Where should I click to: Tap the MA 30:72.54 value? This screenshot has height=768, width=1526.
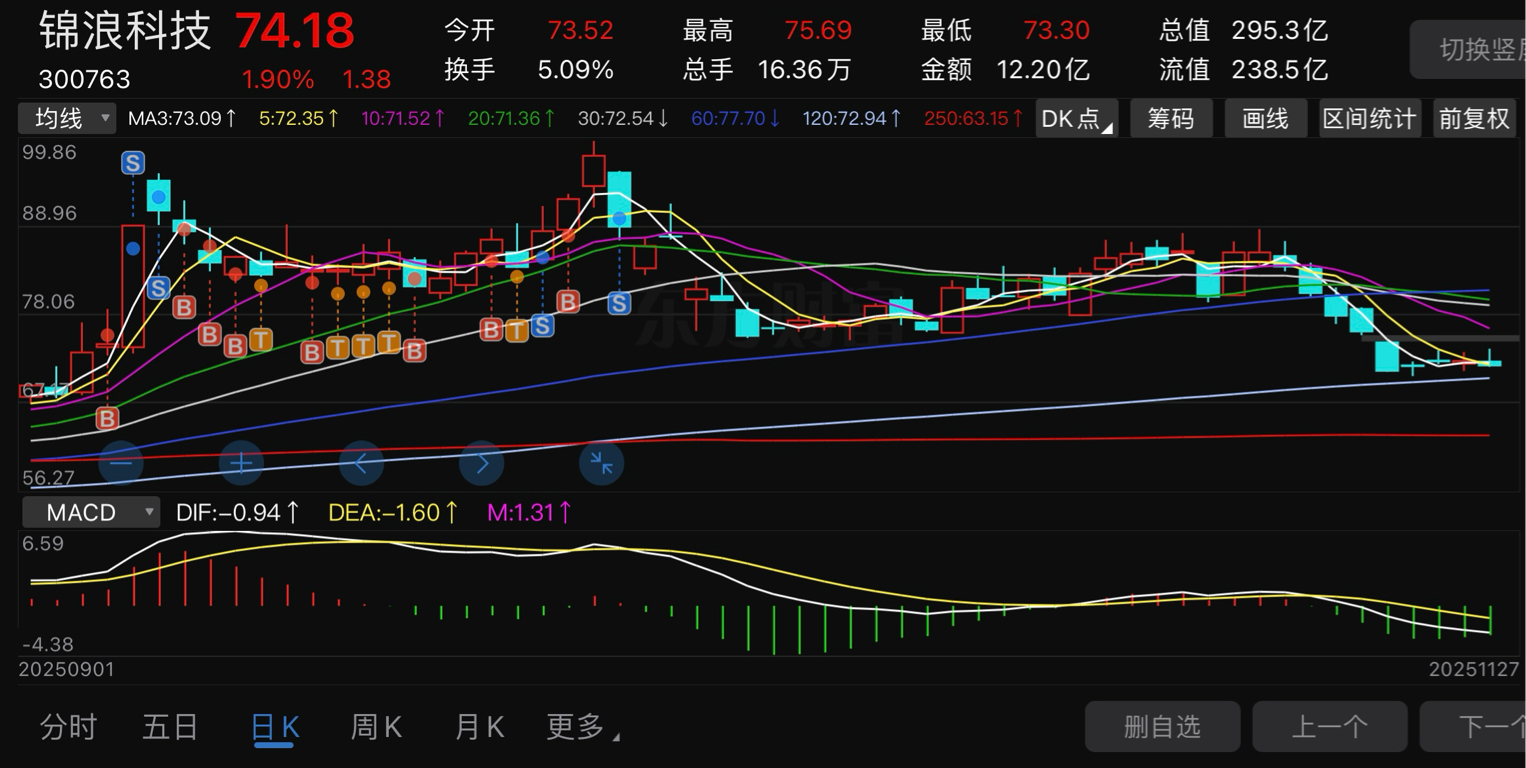pyautogui.click(x=624, y=118)
